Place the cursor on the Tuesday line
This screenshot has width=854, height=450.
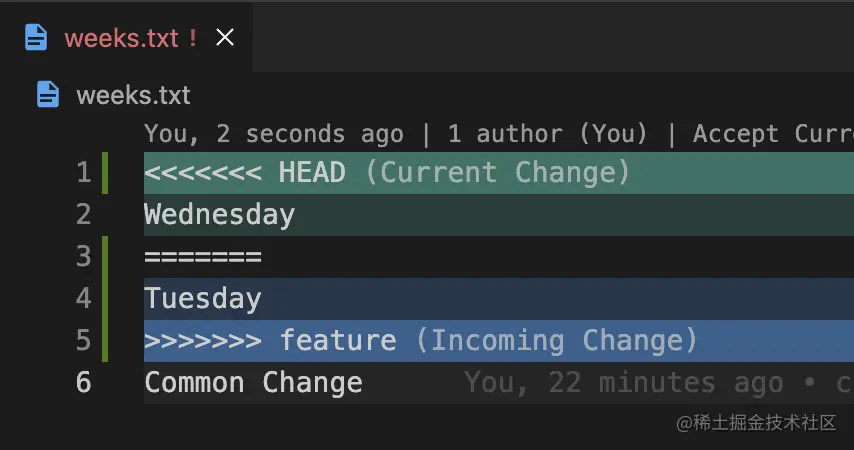[203, 299]
